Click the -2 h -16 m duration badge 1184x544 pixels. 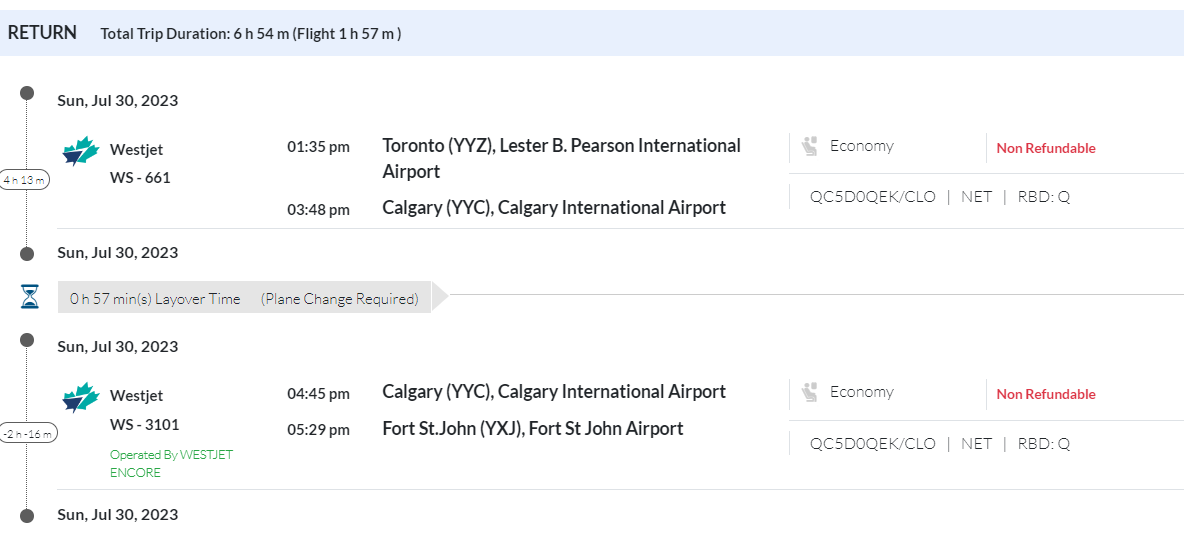[28, 433]
